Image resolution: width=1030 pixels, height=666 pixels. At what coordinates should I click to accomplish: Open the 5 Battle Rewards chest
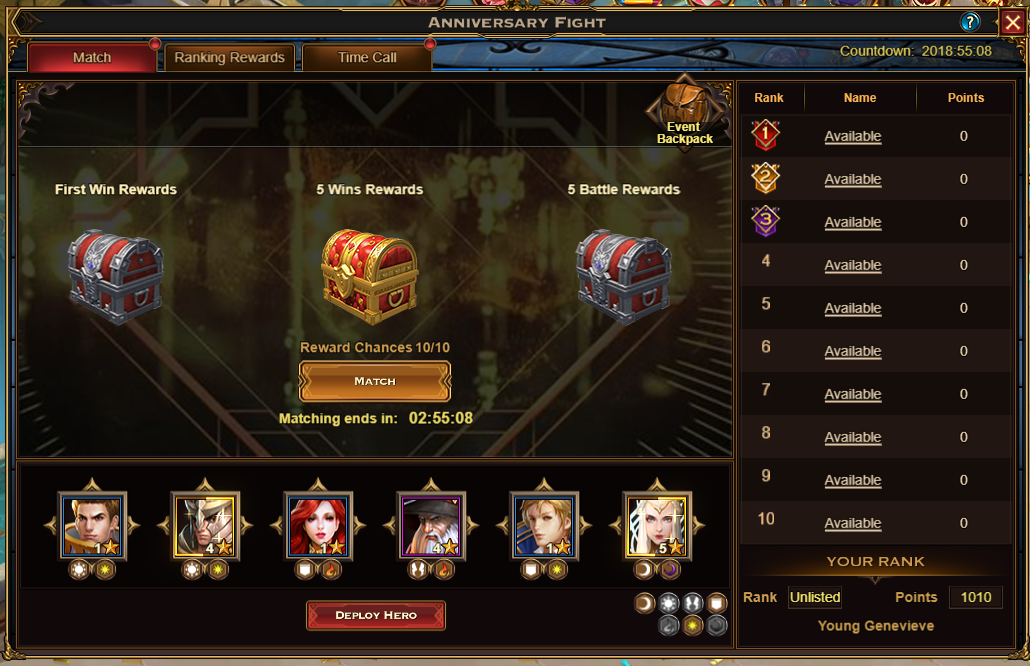tap(623, 277)
